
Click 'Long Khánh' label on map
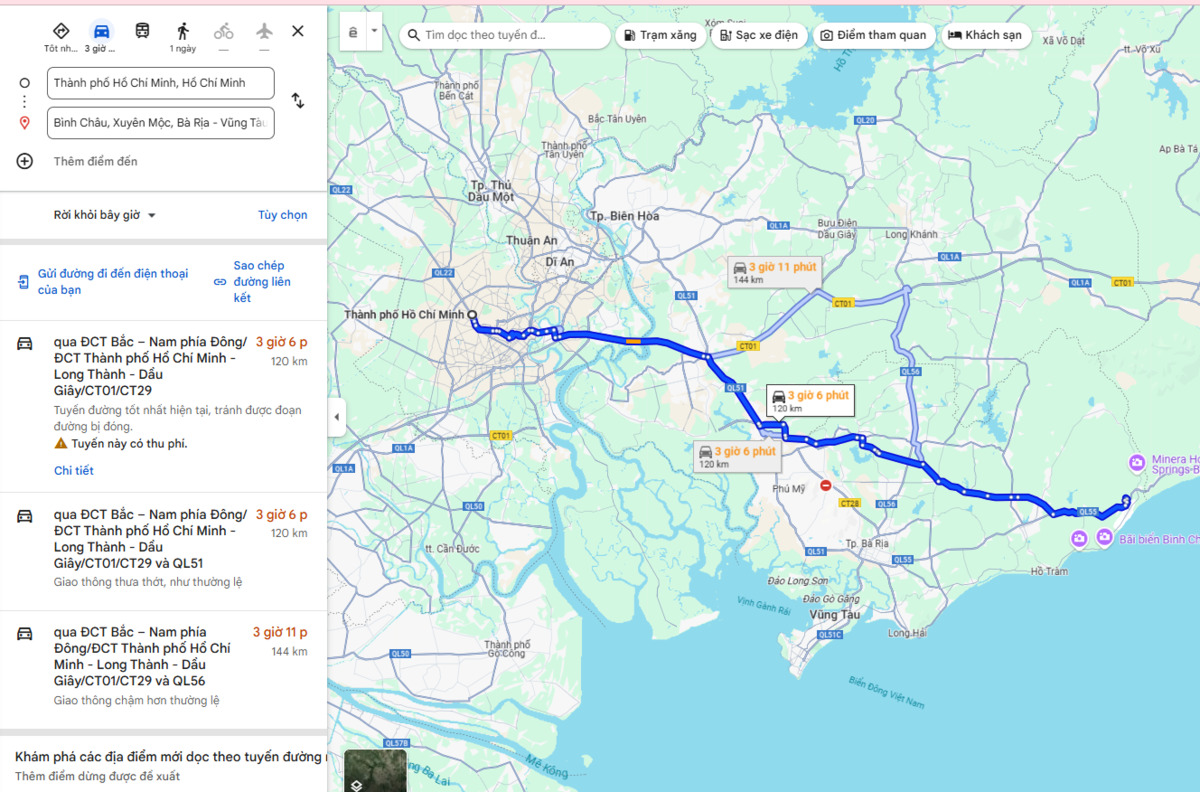click(x=911, y=235)
